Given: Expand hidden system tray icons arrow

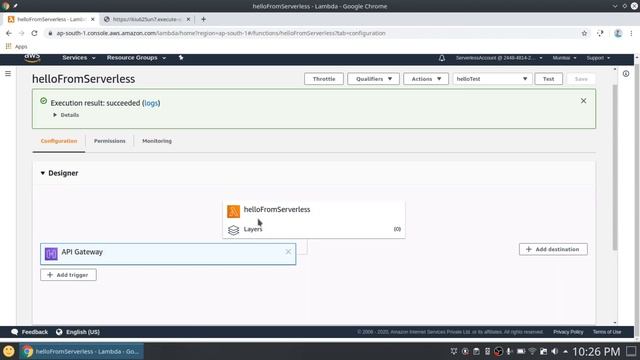Looking at the screenshot, I should [x=565, y=351].
